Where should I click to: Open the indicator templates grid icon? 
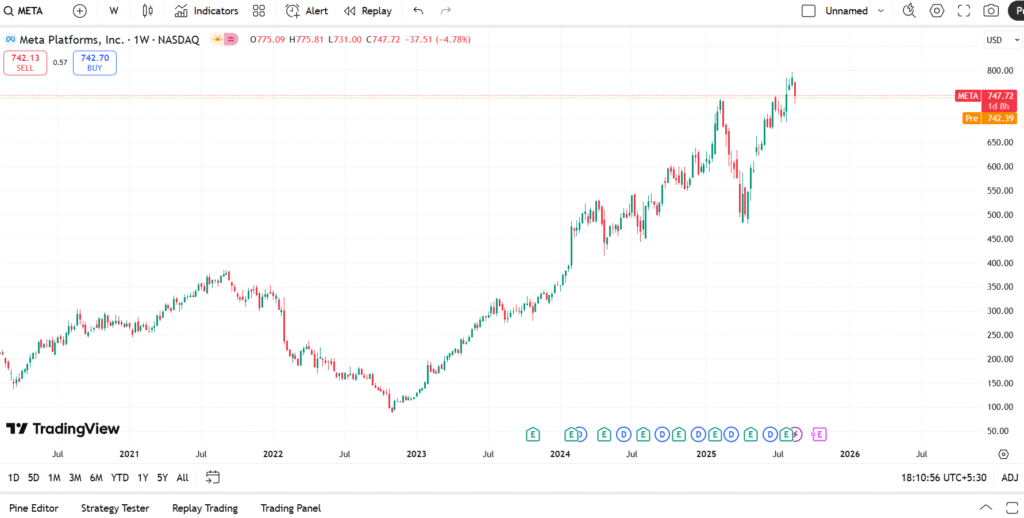pos(259,10)
